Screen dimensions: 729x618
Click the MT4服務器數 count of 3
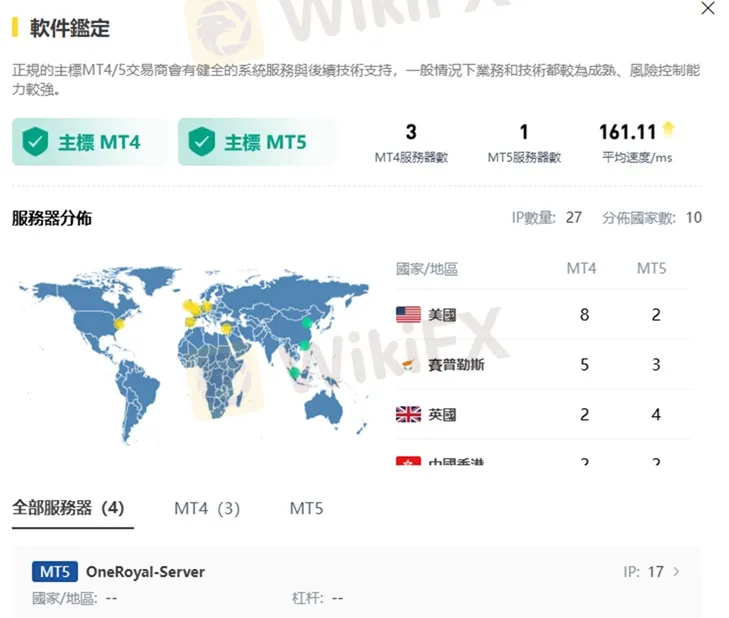pyautogui.click(x=411, y=132)
